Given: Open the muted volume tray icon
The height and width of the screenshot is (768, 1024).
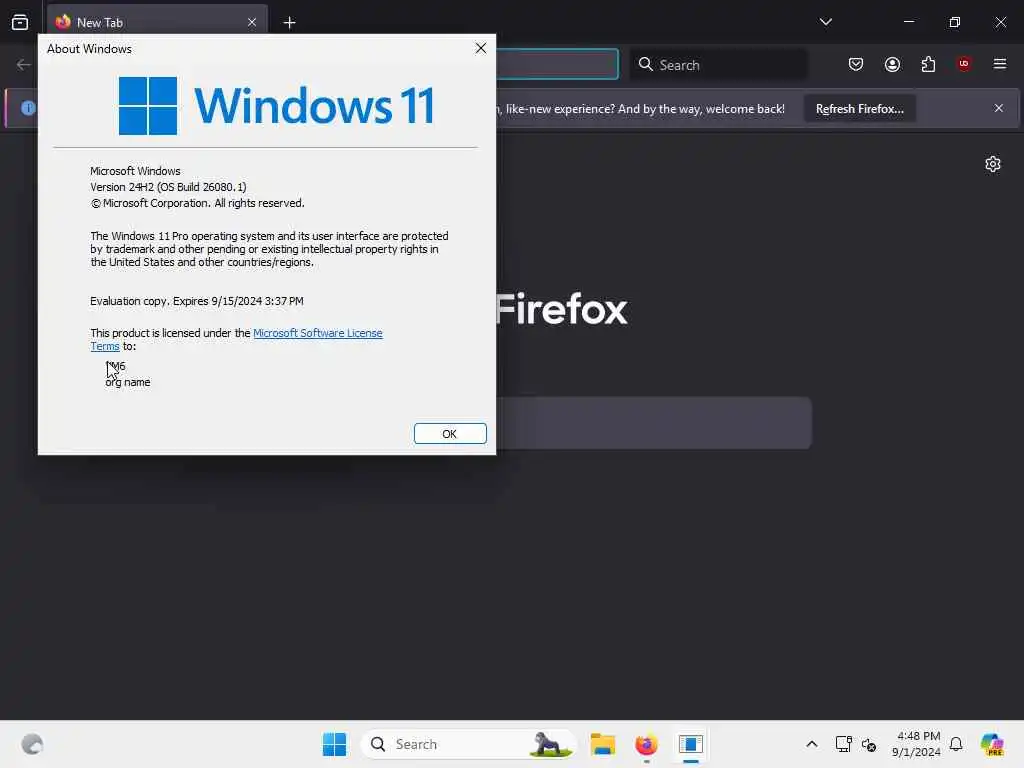Looking at the screenshot, I should coord(869,744).
